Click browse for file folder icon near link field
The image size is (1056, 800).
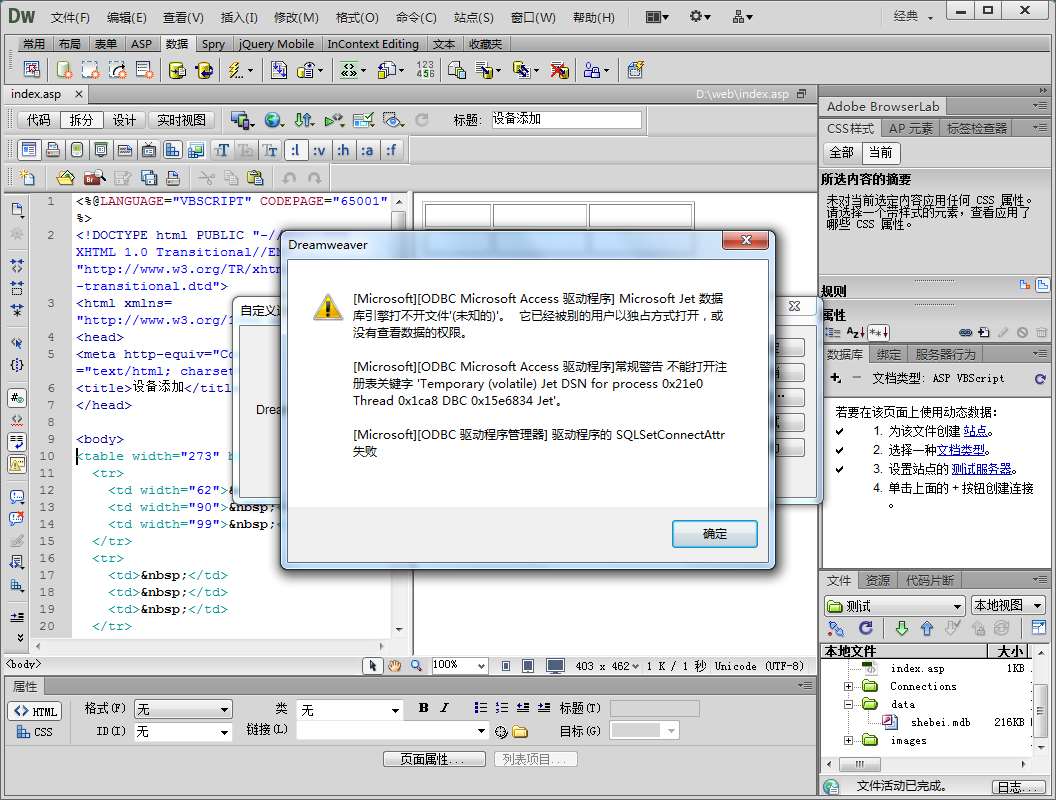(519, 731)
